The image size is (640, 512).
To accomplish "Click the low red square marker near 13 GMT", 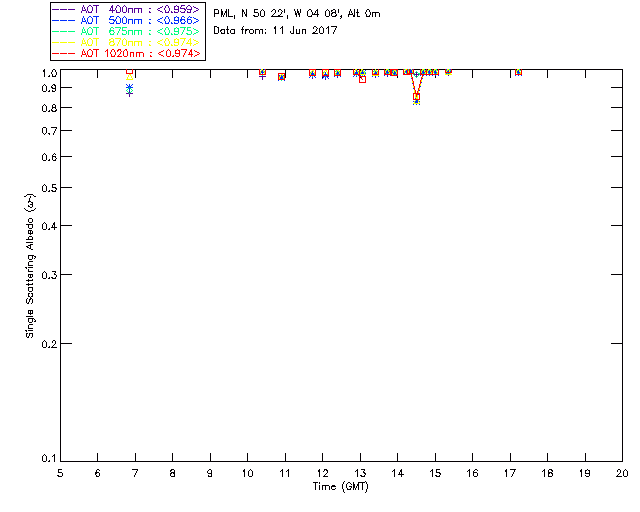I will tap(362, 80).
